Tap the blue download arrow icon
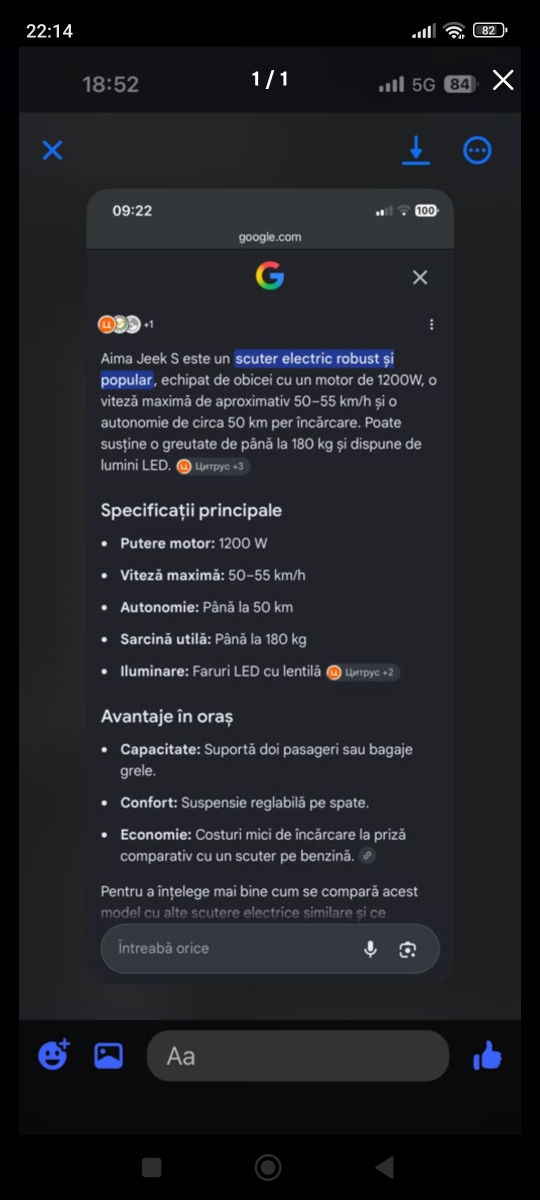The height and width of the screenshot is (1200, 540). pyautogui.click(x=415, y=150)
